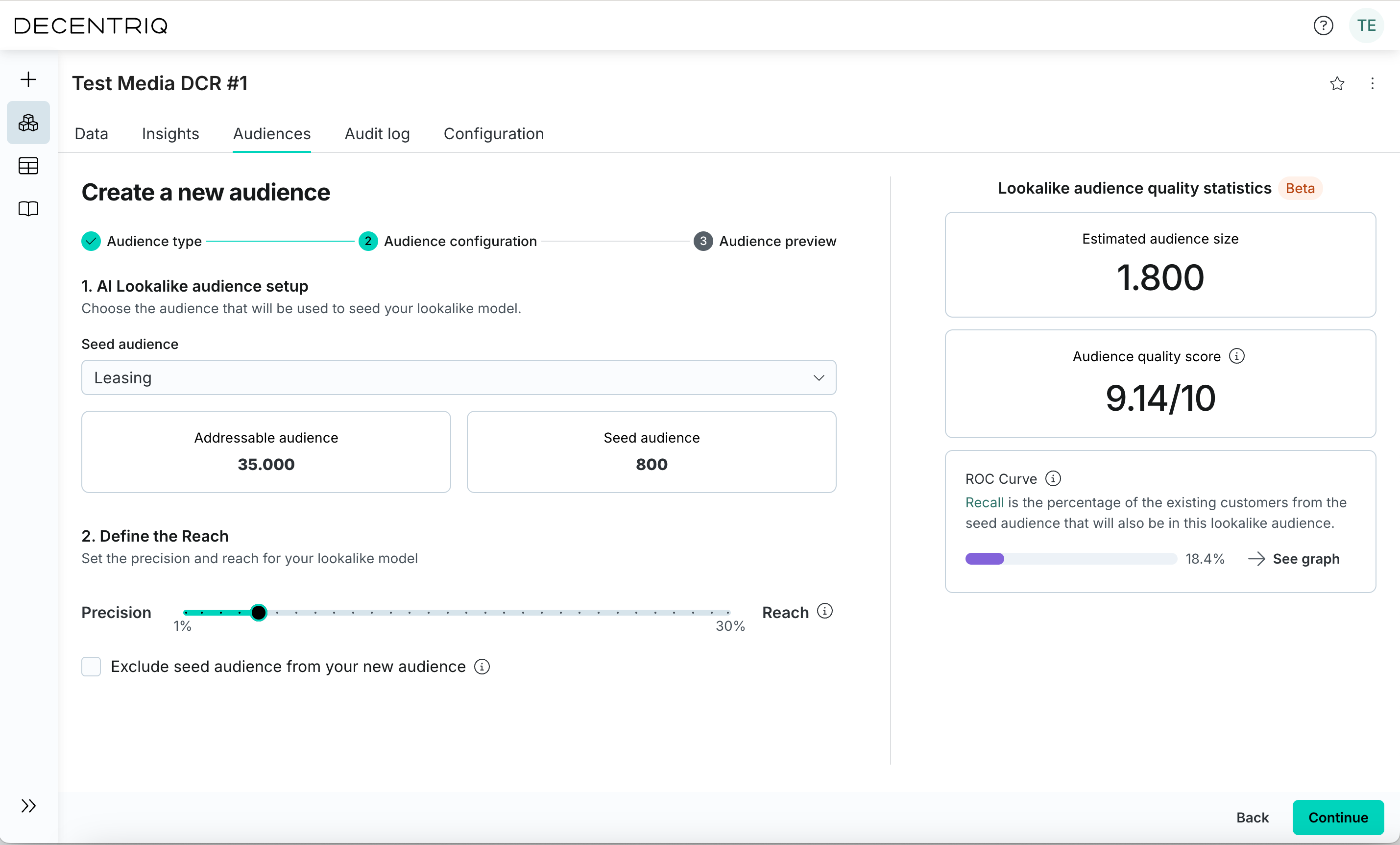This screenshot has width=1400, height=845.
Task: Enable Exclude seed audience checkbox
Action: click(91, 667)
